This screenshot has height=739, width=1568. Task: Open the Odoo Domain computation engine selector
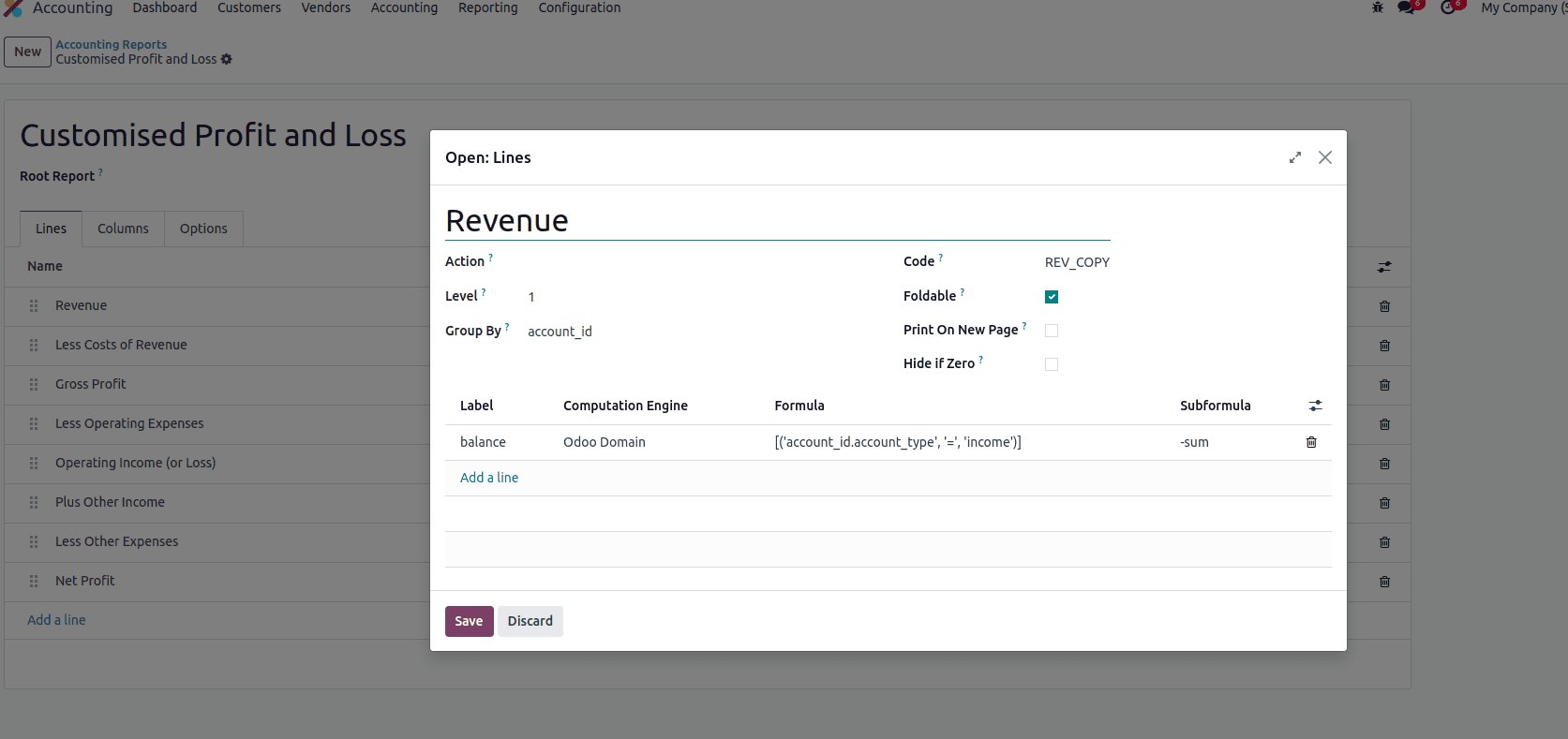tap(605, 442)
